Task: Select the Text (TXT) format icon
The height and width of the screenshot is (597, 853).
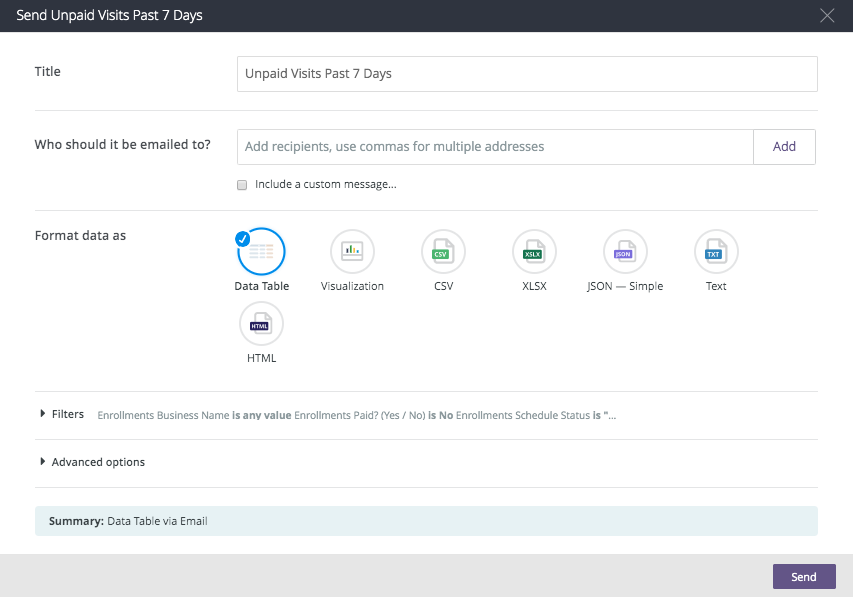Action: [716, 252]
